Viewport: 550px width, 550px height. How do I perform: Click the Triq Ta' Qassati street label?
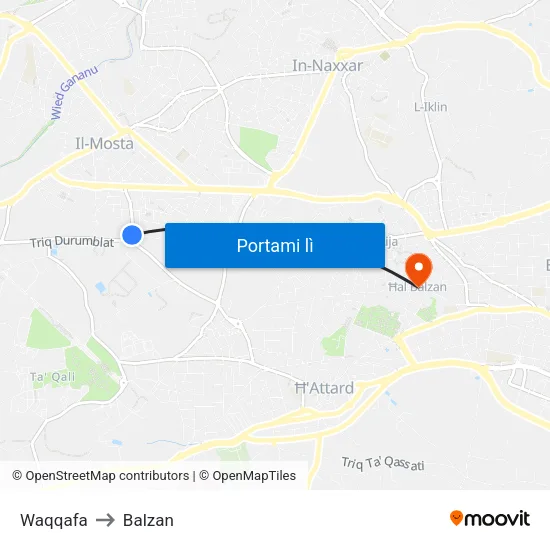pos(383,463)
